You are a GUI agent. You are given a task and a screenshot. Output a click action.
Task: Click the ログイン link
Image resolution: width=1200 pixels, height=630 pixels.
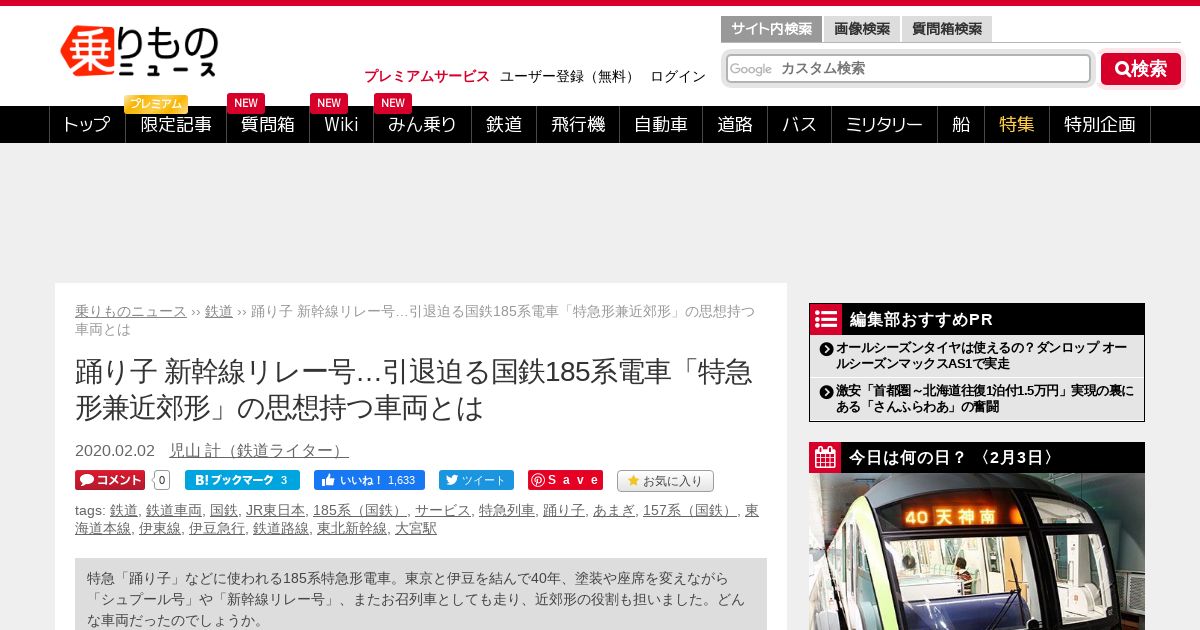click(x=678, y=76)
